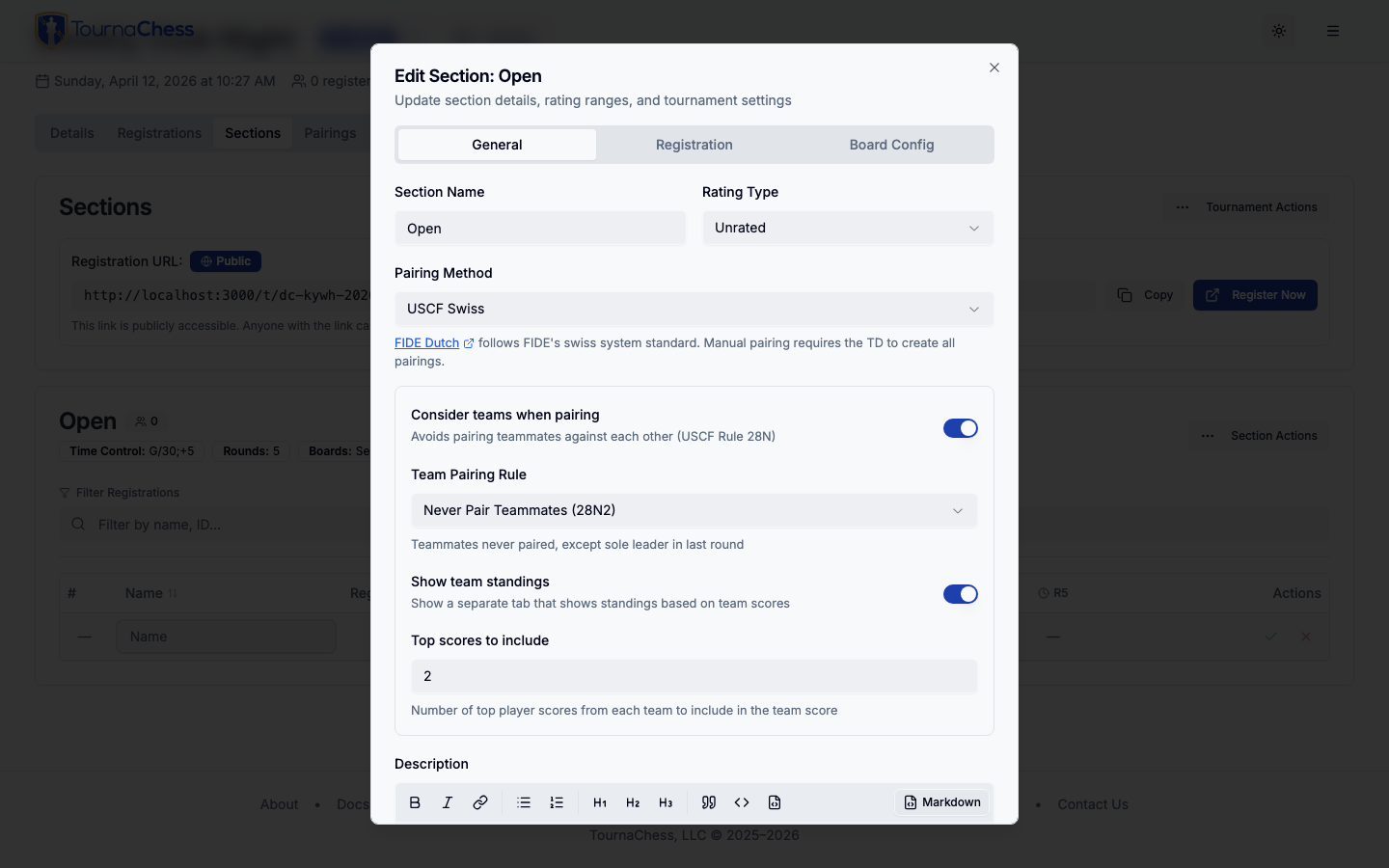Close the Edit Section dialog
Viewport: 1389px width, 868px height.
point(994,68)
